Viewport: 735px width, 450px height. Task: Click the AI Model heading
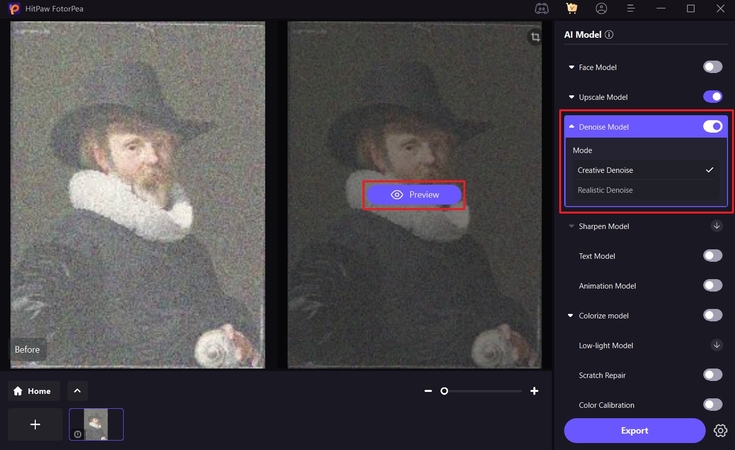583,35
